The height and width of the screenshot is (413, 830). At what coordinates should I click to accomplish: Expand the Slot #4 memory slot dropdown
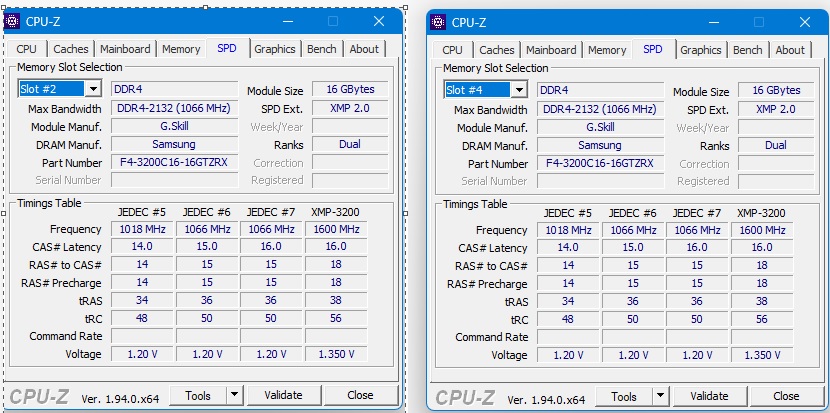click(519, 90)
